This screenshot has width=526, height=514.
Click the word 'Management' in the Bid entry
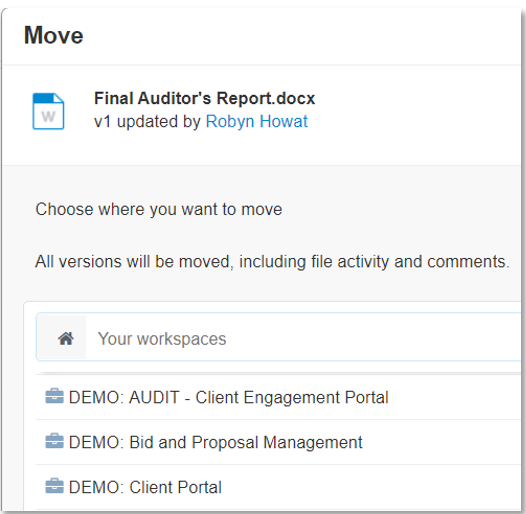(313, 442)
